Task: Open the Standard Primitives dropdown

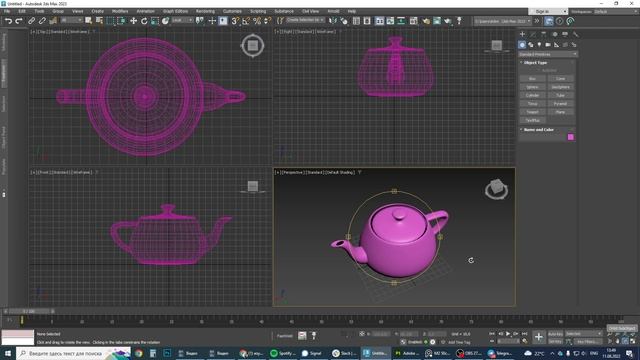Action: 548,54
